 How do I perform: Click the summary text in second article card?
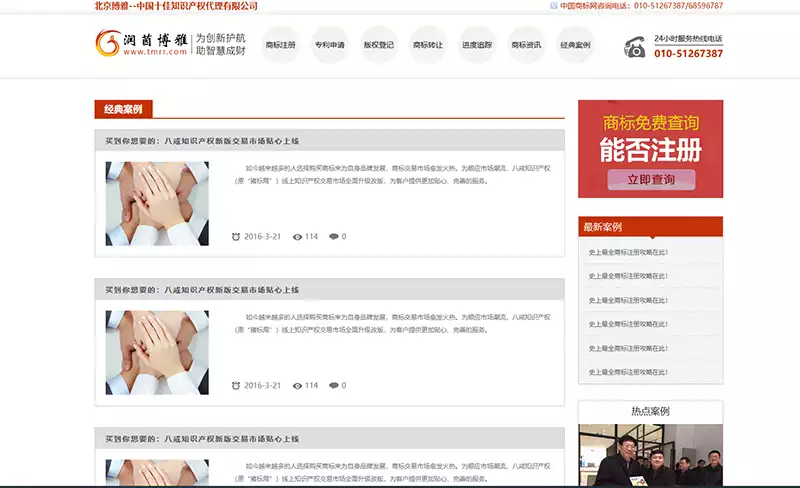click(x=392, y=323)
